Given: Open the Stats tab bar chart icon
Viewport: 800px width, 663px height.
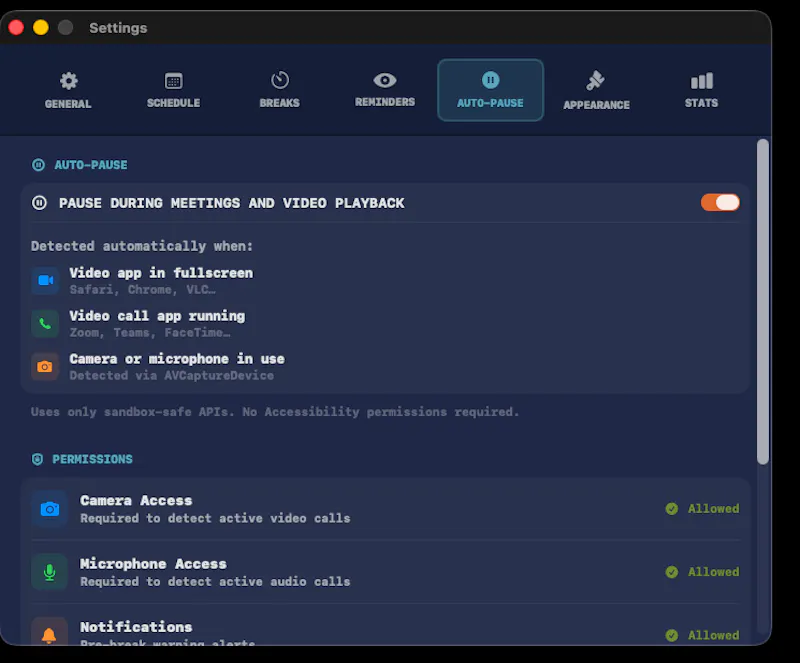Looking at the screenshot, I should point(702,81).
